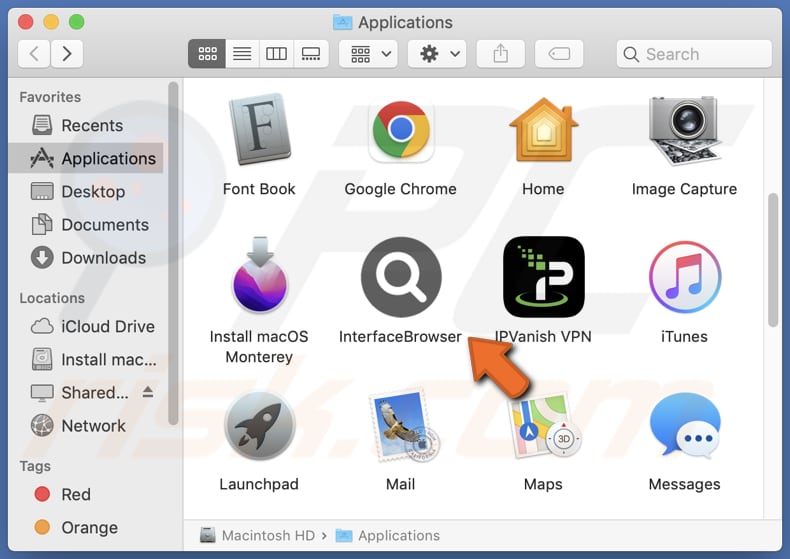790x559 pixels.
Task: Open iCloud Drive in sidebar Locations
Action: point(107,326)
